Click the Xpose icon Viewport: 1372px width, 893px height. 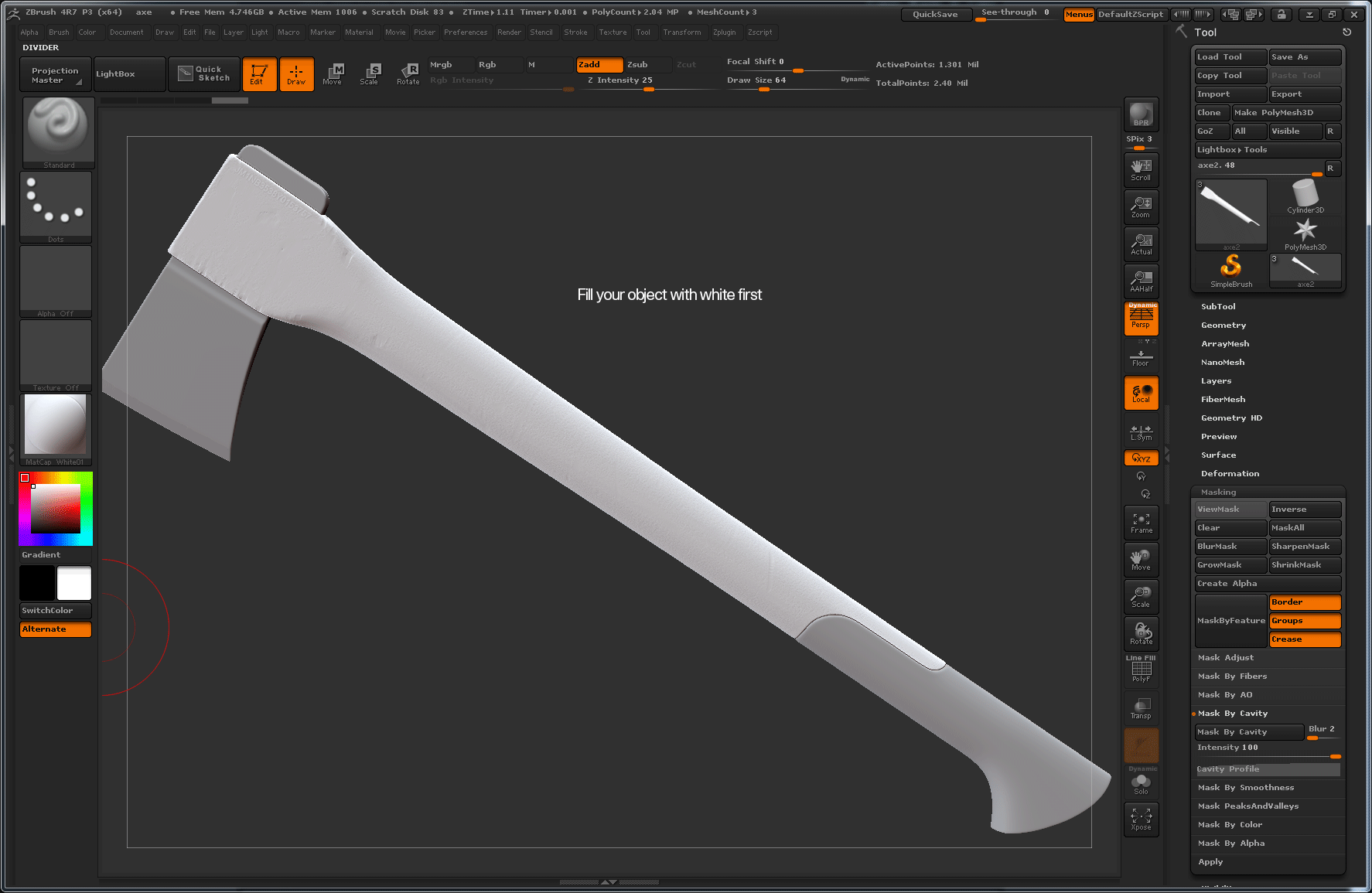tap(1141, 820)
